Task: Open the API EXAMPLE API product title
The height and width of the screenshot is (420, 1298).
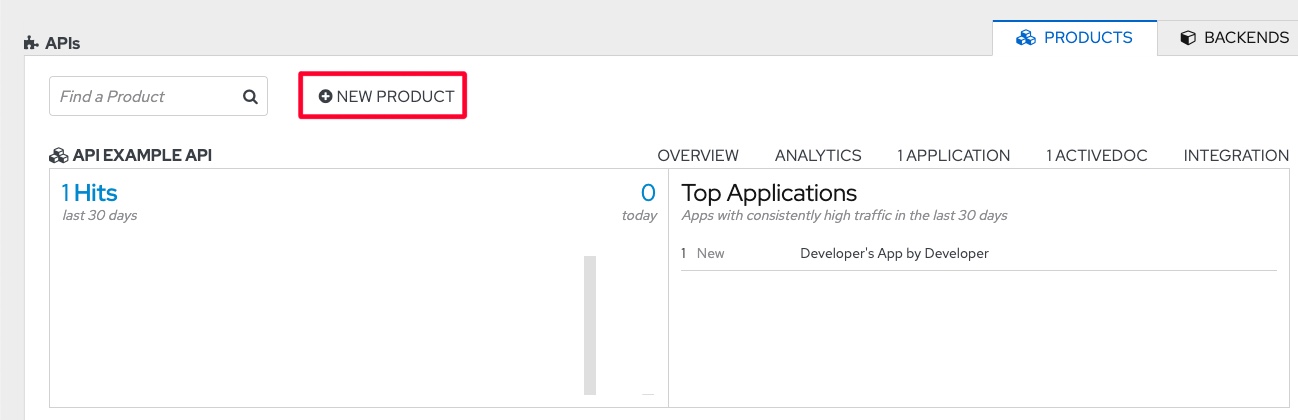Action: click(x=142, y=156)
